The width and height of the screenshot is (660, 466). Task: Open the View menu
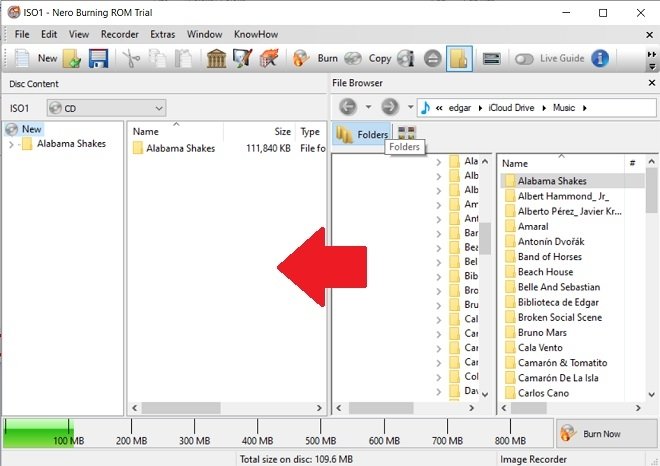(x=79, y=34)
